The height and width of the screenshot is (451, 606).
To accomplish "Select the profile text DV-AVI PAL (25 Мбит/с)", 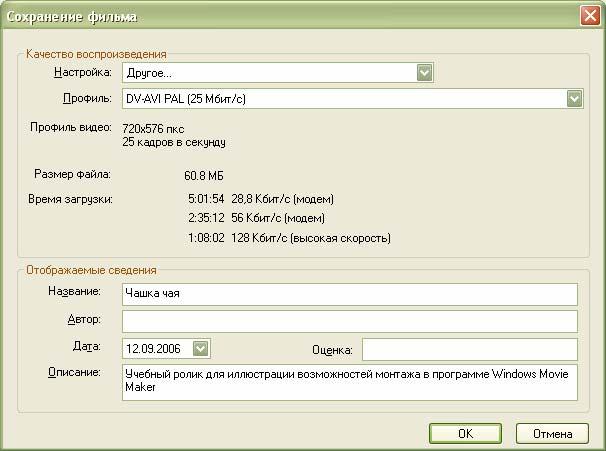I will tap(186, 99).
